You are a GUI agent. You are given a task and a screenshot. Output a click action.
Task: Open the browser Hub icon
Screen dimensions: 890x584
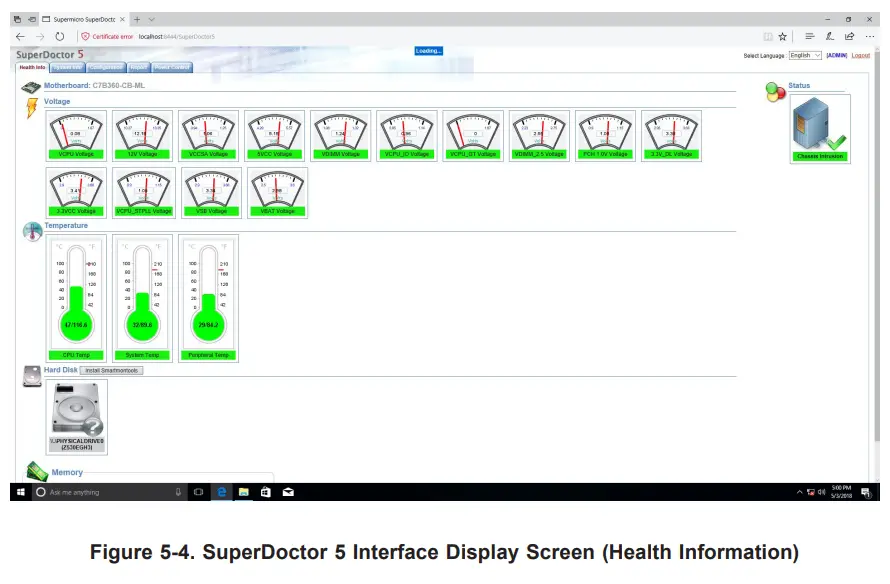pyautogui.click(x=810, y=36)
